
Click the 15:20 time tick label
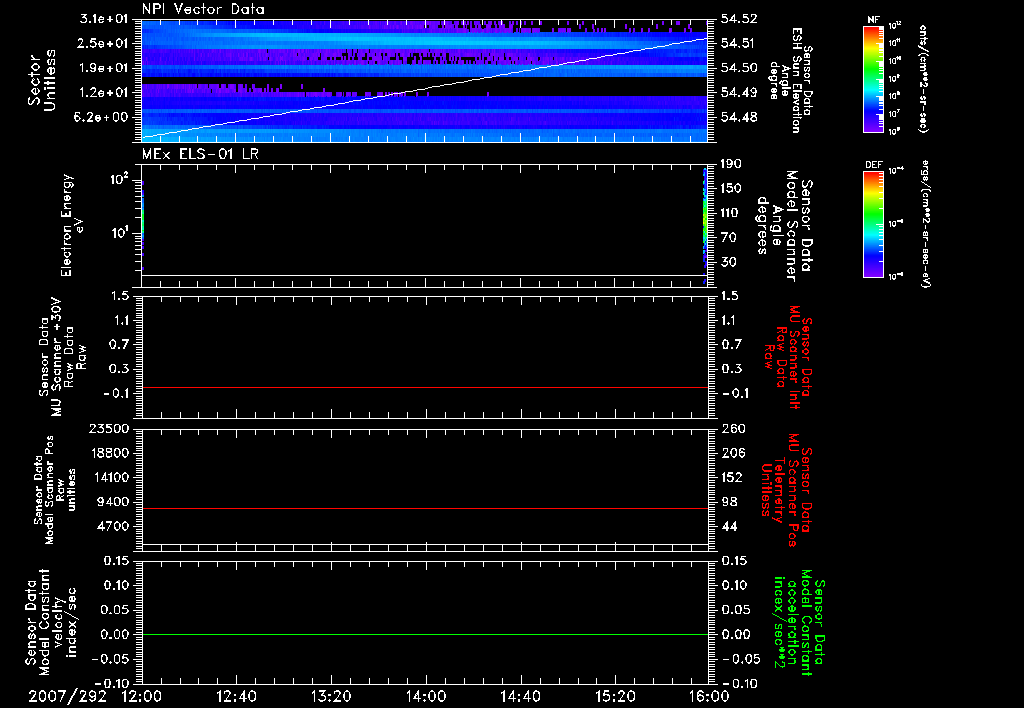tap(615, 696)
